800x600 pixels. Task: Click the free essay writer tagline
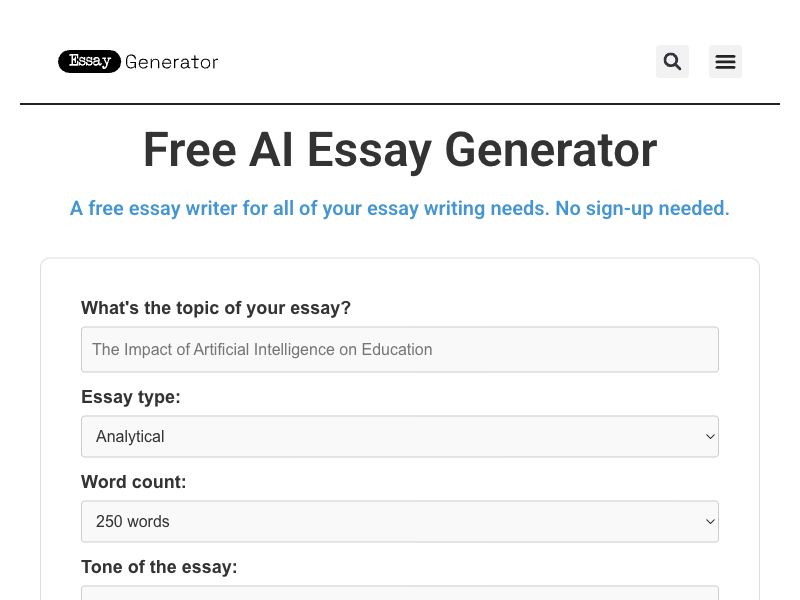400,208
